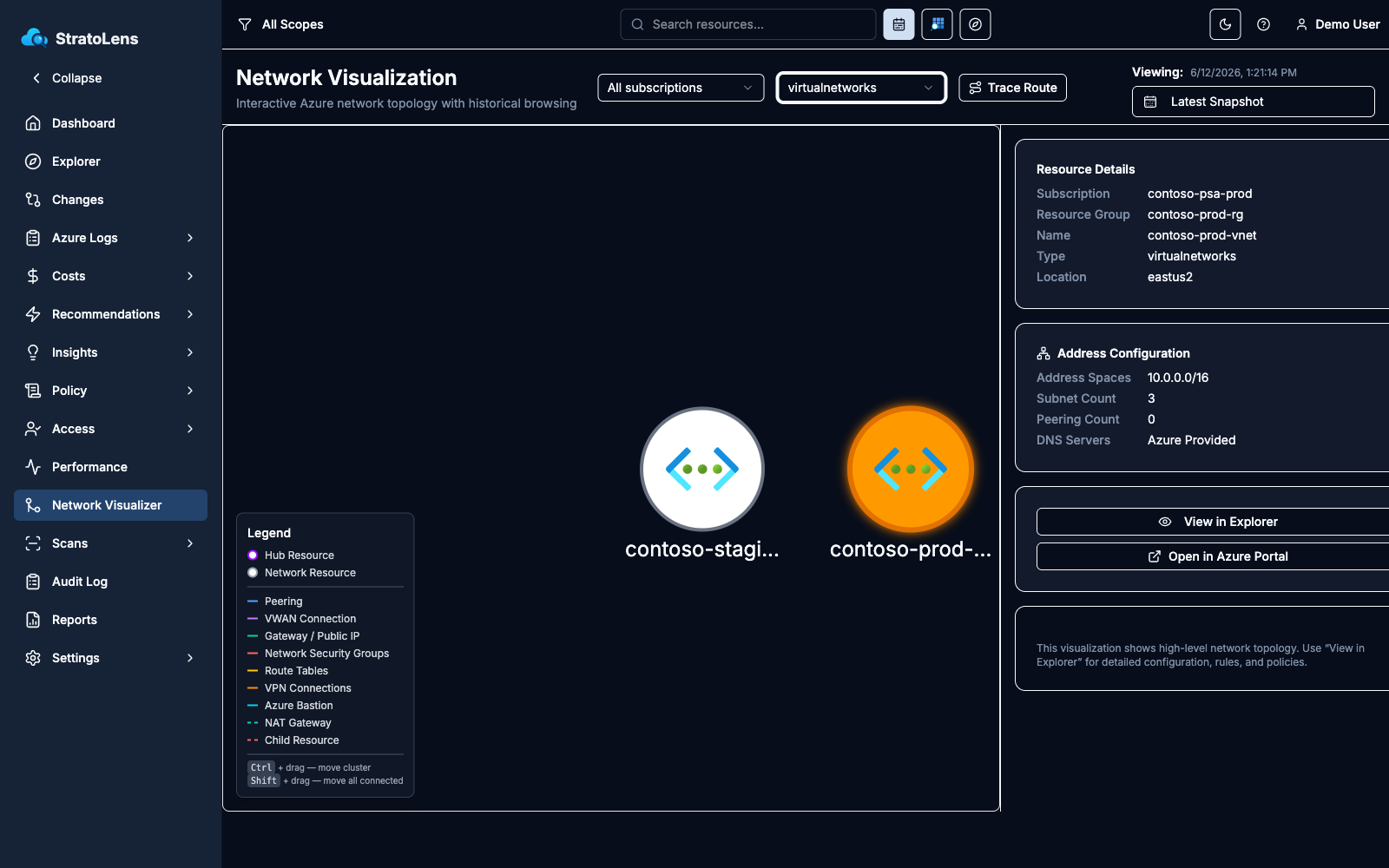Click the contoso-prod-vnet name value
The image size is (1389, 868).
point(1201,235)
